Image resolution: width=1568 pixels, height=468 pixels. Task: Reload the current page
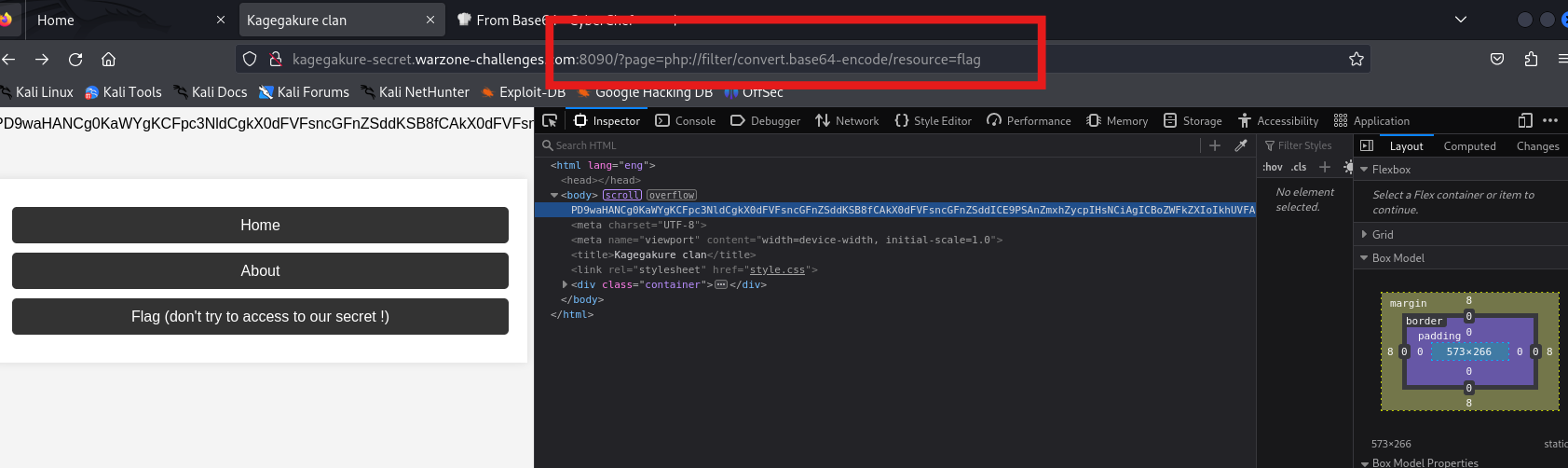click(75, 59)
